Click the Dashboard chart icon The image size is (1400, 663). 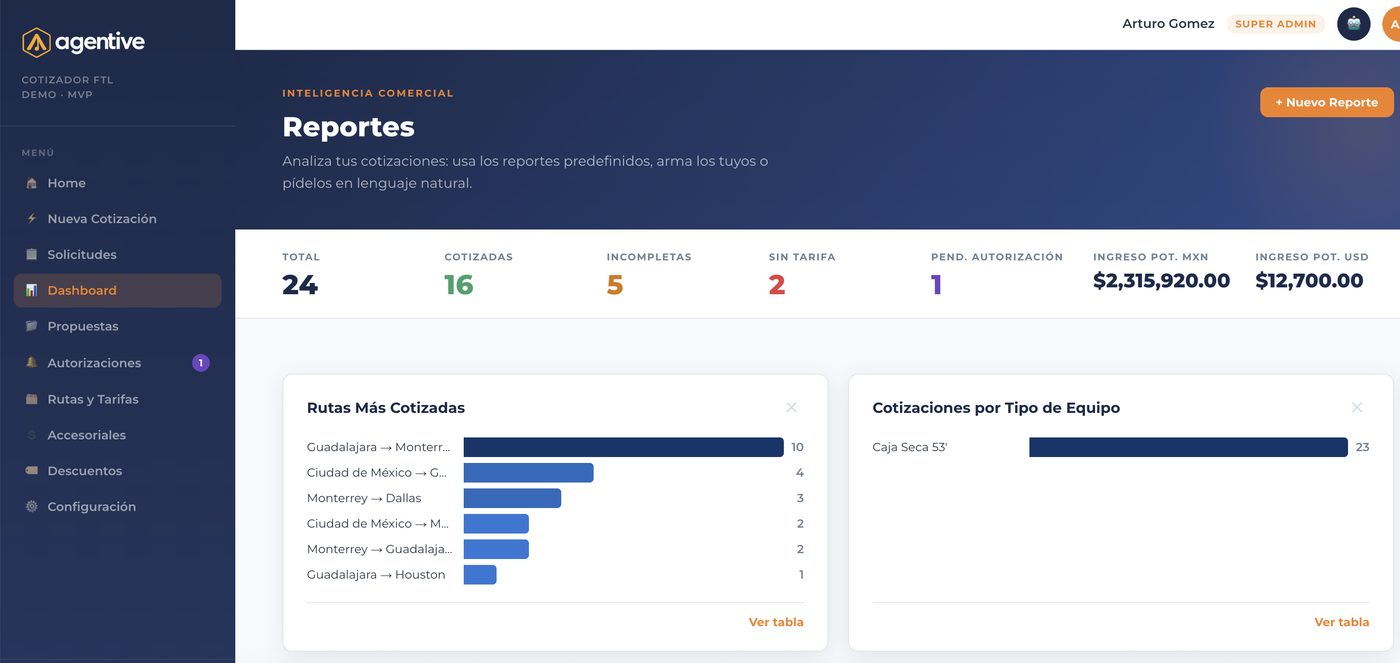click(x=31, y=290)
